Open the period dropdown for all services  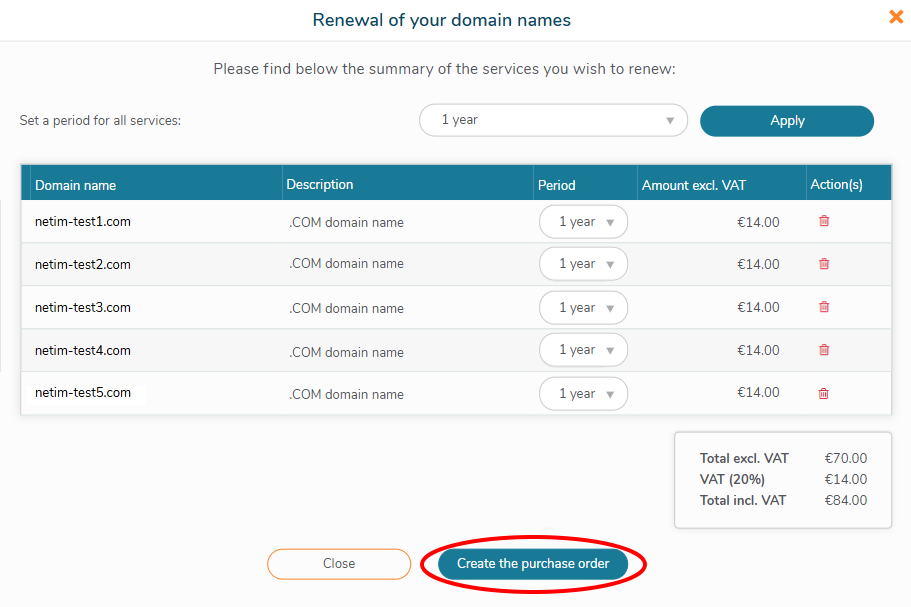pyautogui.click(x=553, y=120)
